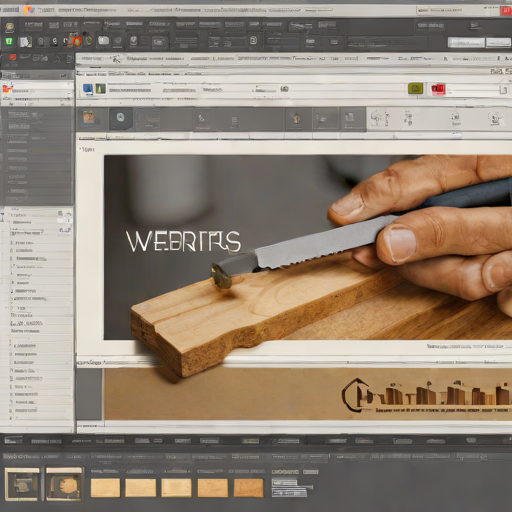
Task: Click the red icon beside the right slider
Action: (x=438, y=89)
